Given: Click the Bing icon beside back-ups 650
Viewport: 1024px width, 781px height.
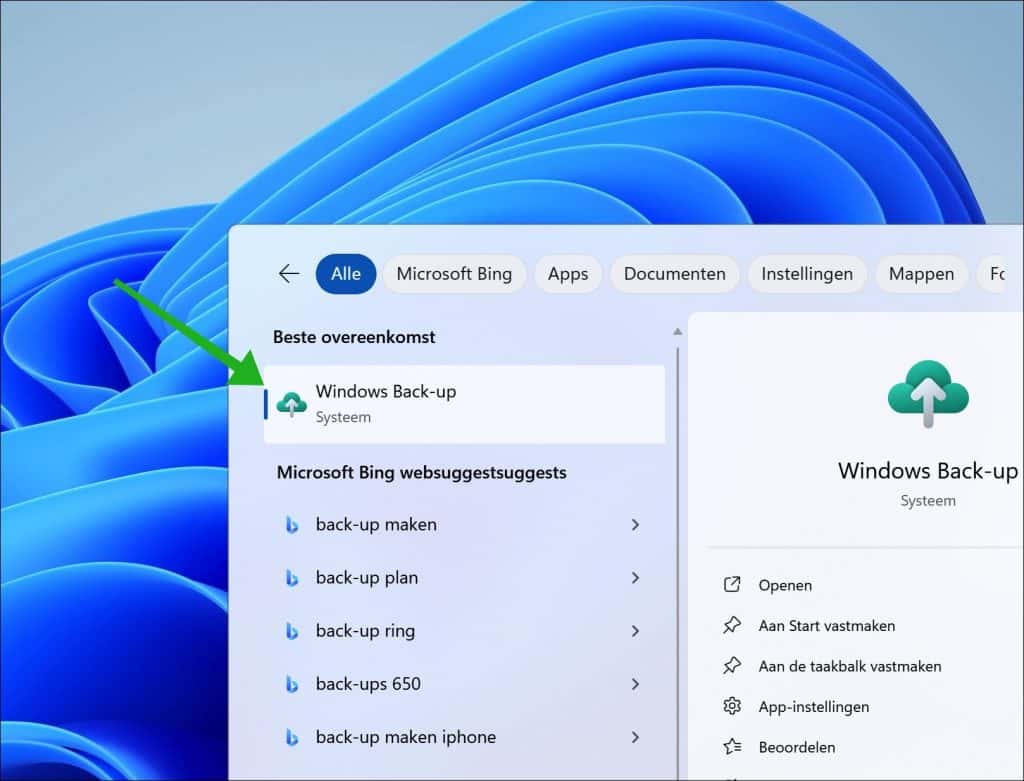Looking at the screenshot, I should click(x=291, y=684).
